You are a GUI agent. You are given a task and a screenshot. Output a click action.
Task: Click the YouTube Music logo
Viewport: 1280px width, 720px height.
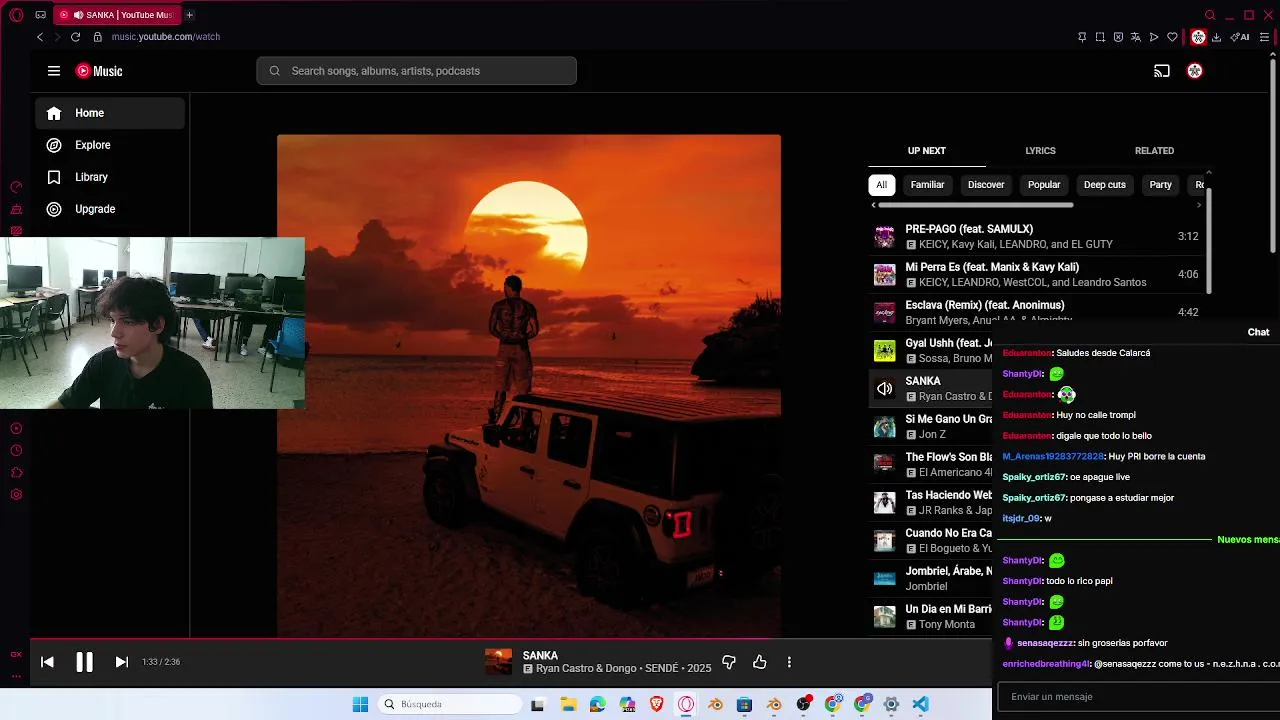click(x=99, y=71)
